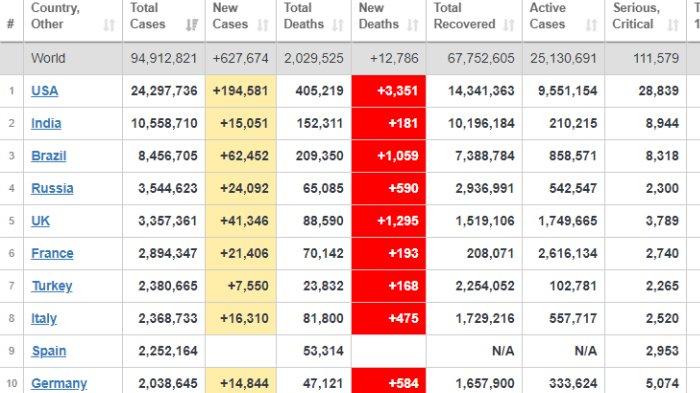Sort by Country, Other column arrows icon

[x=109, y=25]
